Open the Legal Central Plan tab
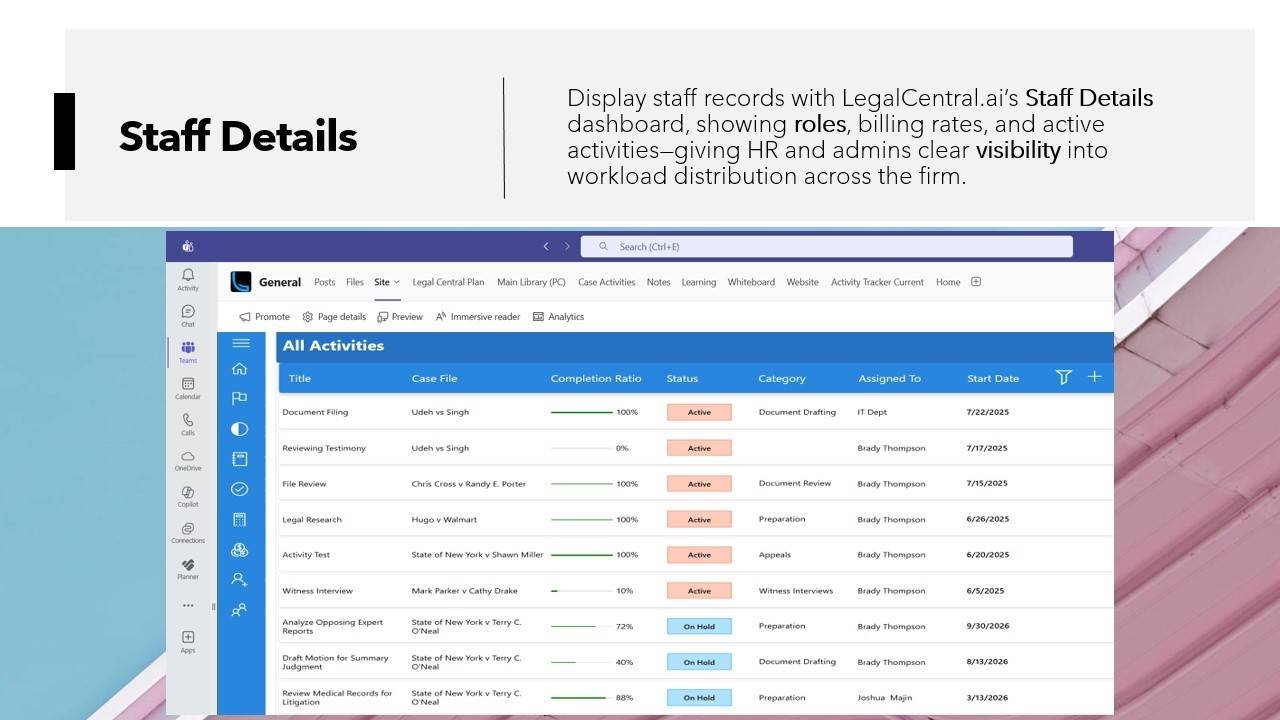 (448, 282)
